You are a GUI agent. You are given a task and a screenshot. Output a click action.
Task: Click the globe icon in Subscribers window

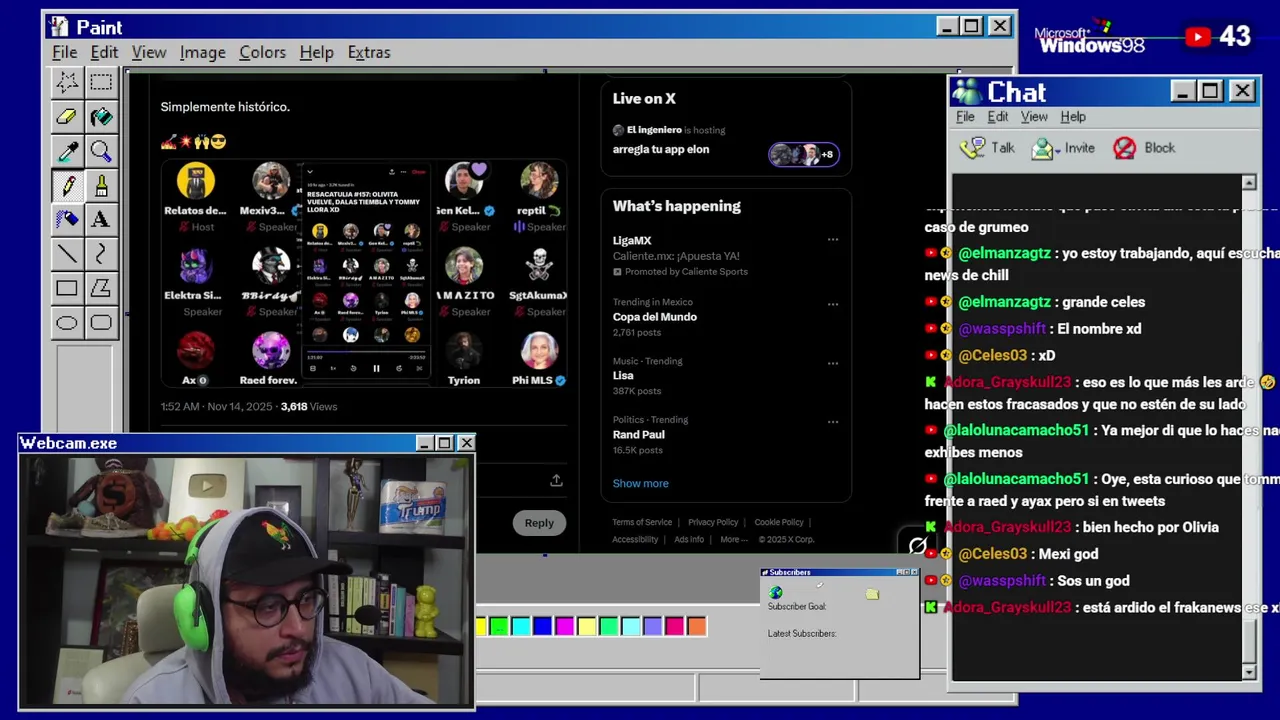[x=776, y=593]
